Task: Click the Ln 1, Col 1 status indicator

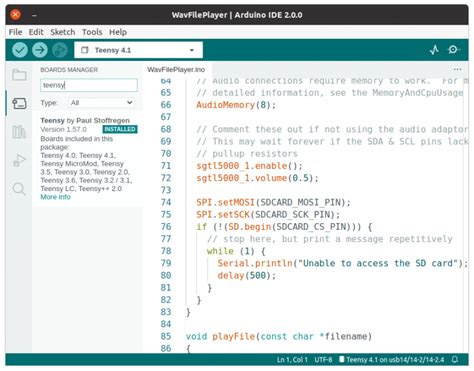Action: [x=292, y=360]
